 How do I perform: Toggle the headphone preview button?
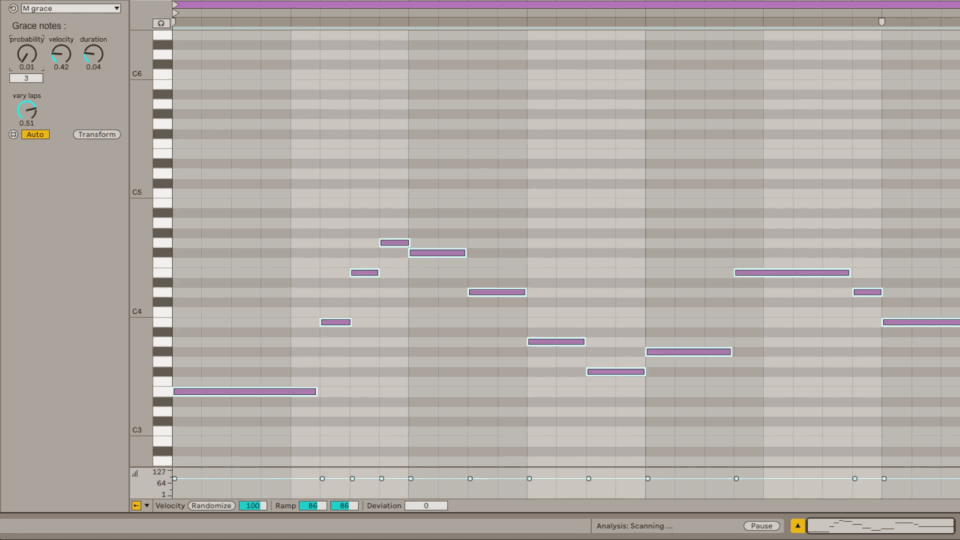162,22
